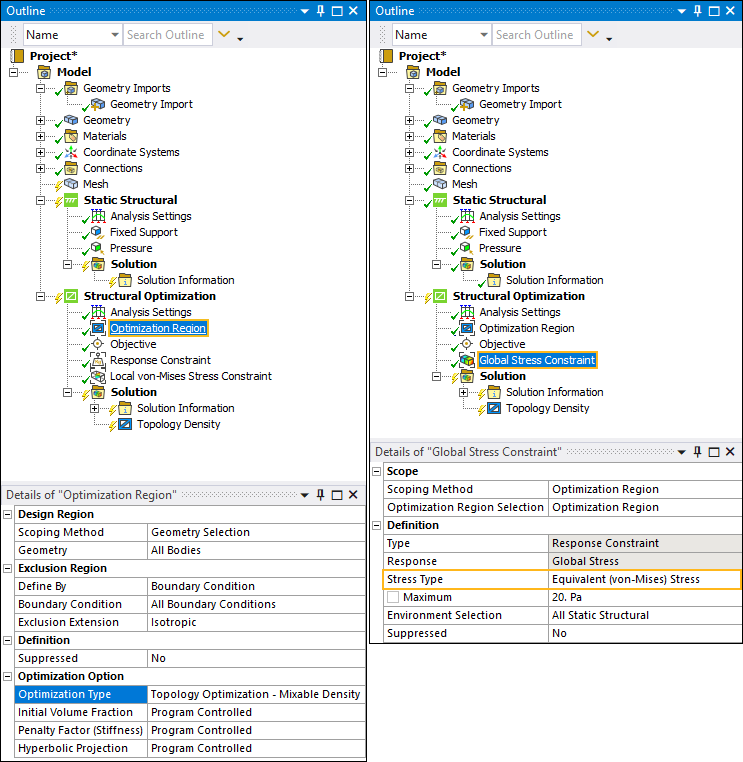Open the left Outline panel options menu arrow
The image size is (743, 762).
click(305, 10)
